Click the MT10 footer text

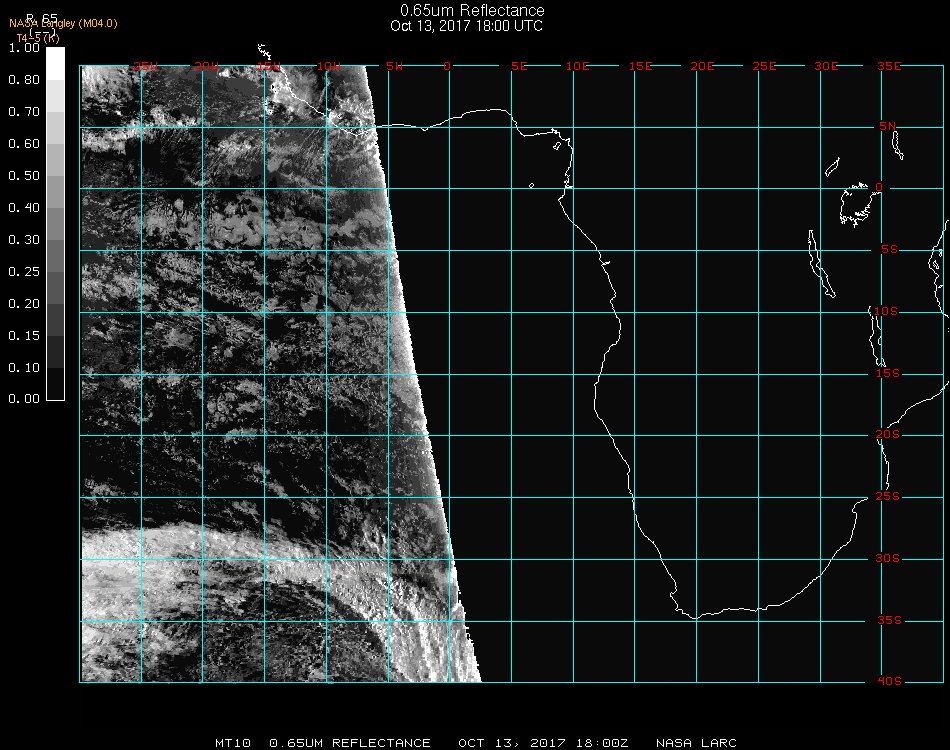pos(232,743)
